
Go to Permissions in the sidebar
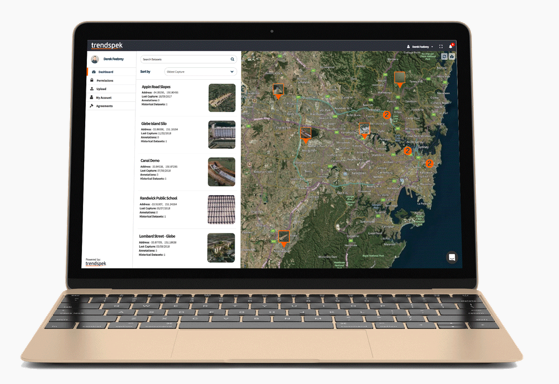point(111,81)
